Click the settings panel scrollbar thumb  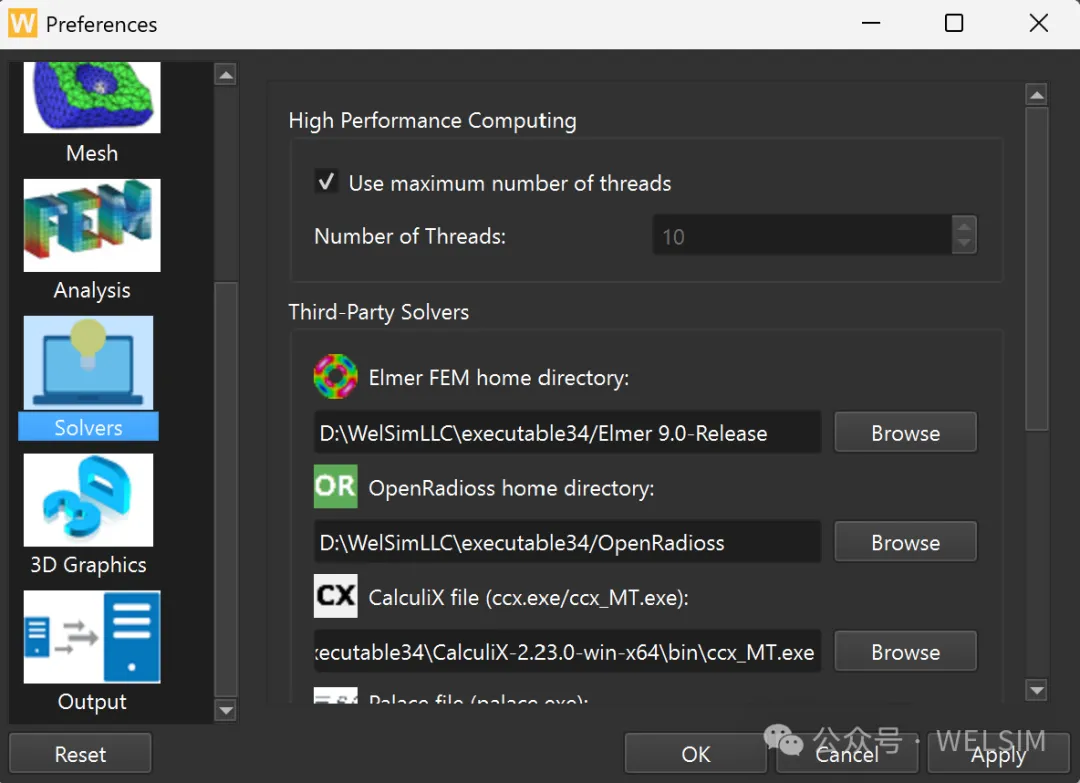coord(1036,269)
